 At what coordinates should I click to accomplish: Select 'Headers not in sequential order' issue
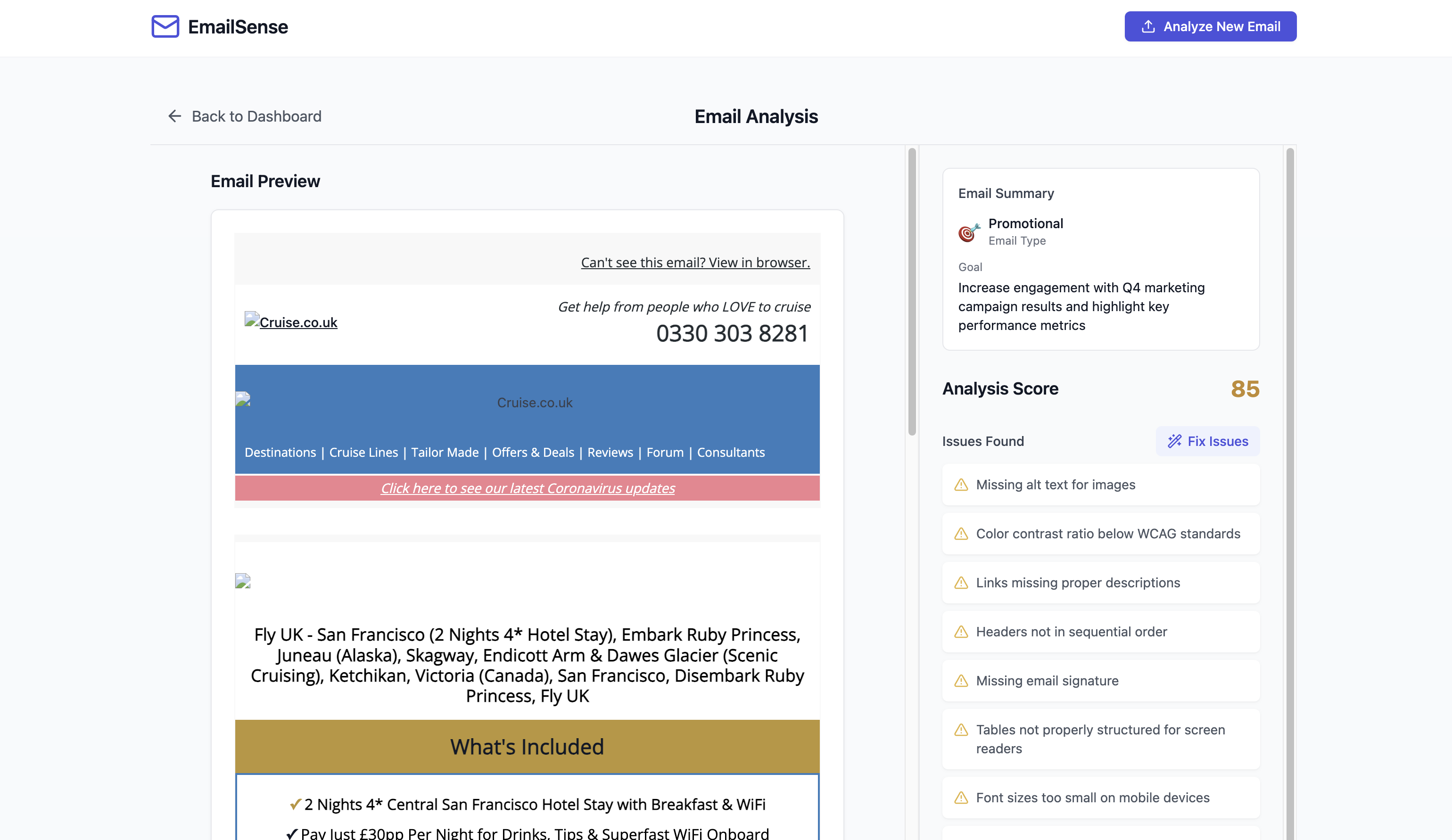pyautogui.click(x=1100, y=632)
